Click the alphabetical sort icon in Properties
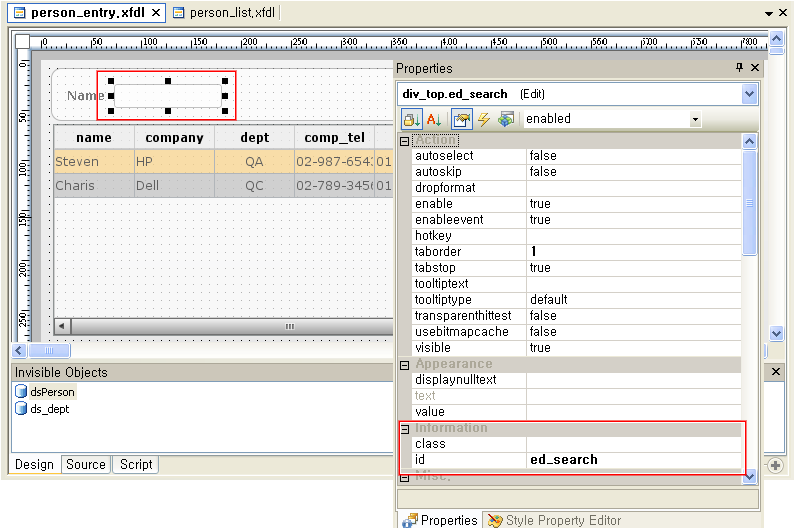 (435, 119)
